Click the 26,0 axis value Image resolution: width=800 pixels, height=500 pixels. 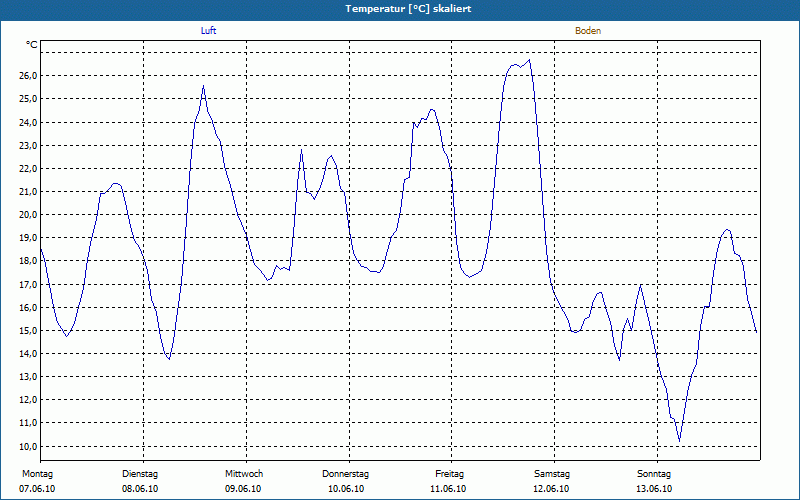tap(28, 76)
